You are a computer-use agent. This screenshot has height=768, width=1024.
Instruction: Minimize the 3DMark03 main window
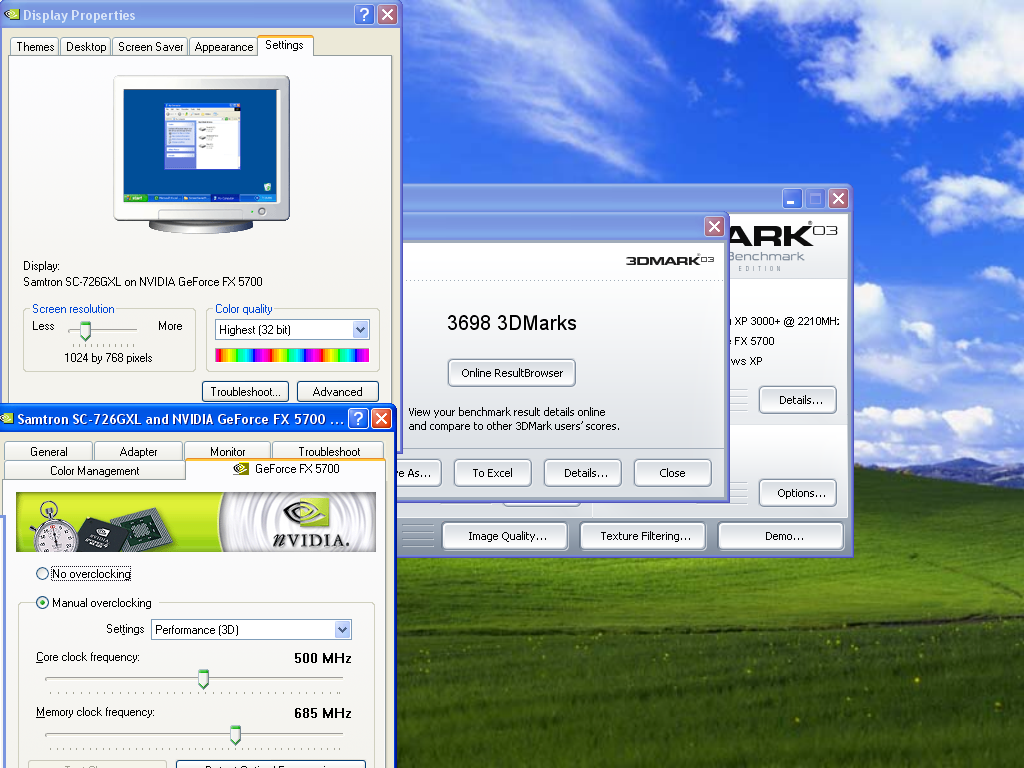pyautogui.click(x=792, y=199)
